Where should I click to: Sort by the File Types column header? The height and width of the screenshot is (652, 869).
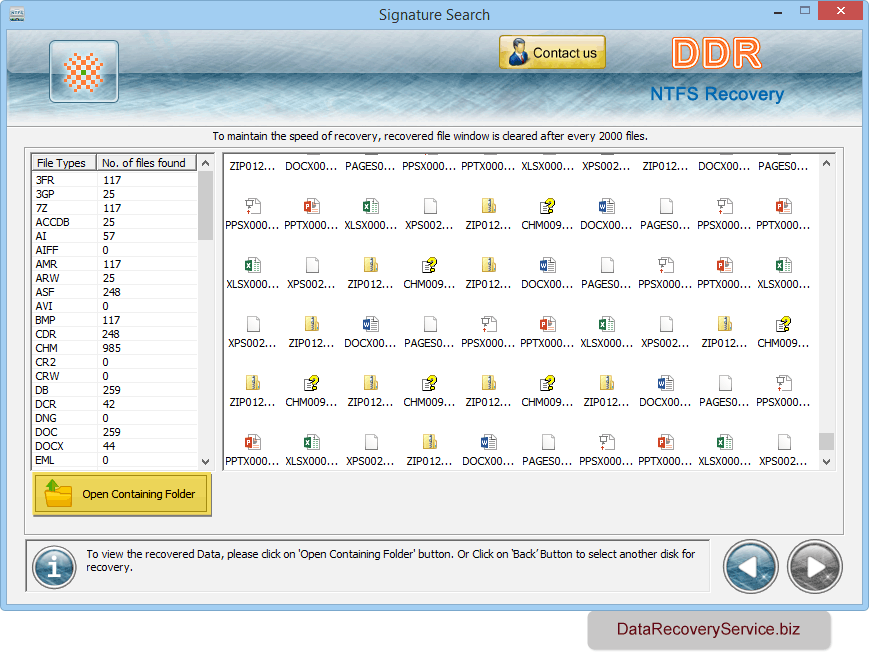pos(64,162)
